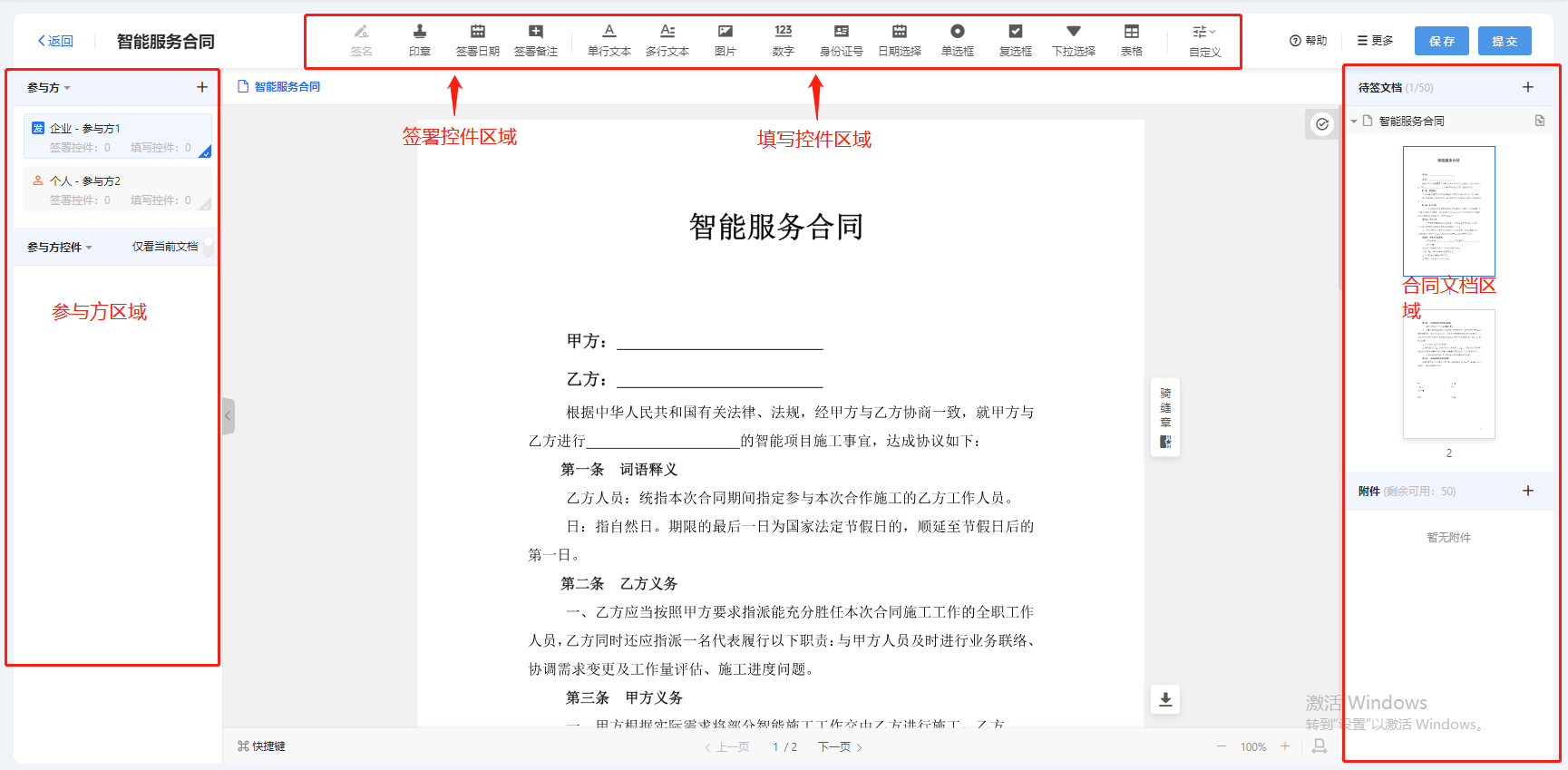The height and width of the screenshot is (770, 1568).
Task: Insert a 单行文本 single-line text field
Action: [609, 41]
